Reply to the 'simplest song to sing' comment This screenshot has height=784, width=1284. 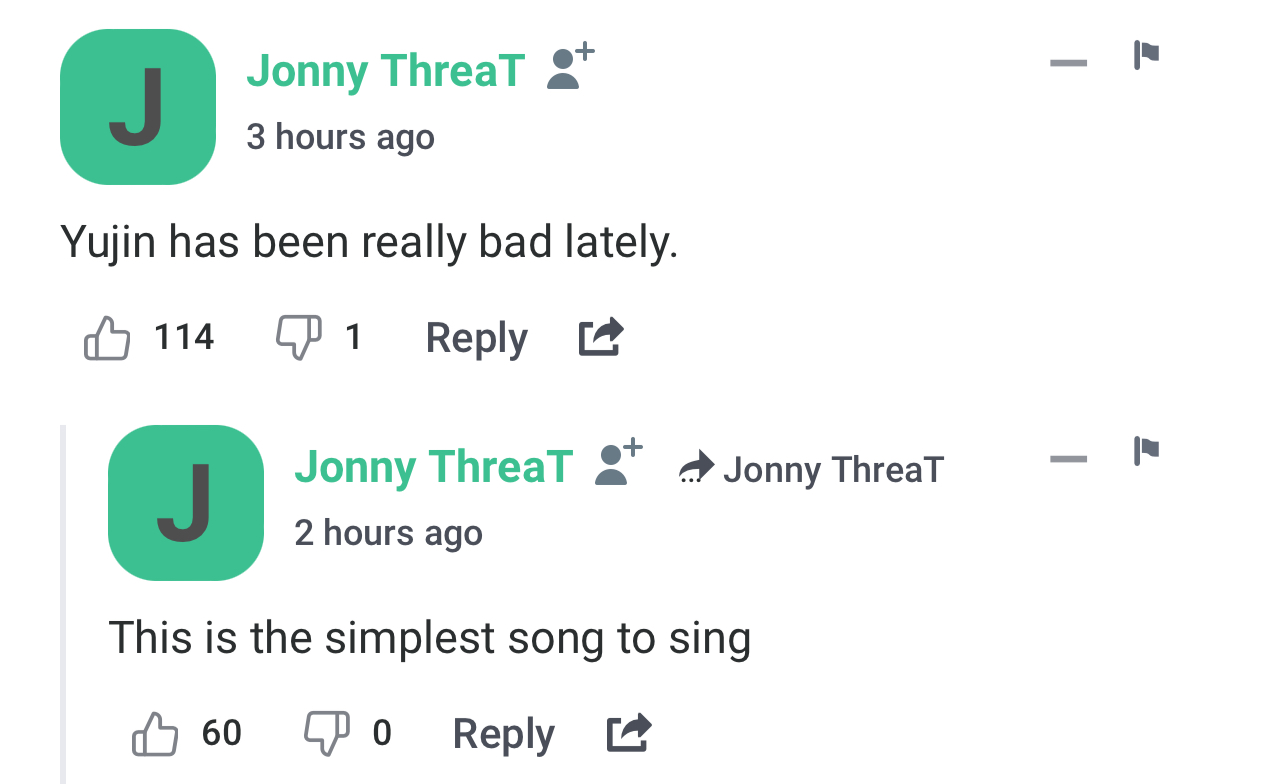pos(503,735)
